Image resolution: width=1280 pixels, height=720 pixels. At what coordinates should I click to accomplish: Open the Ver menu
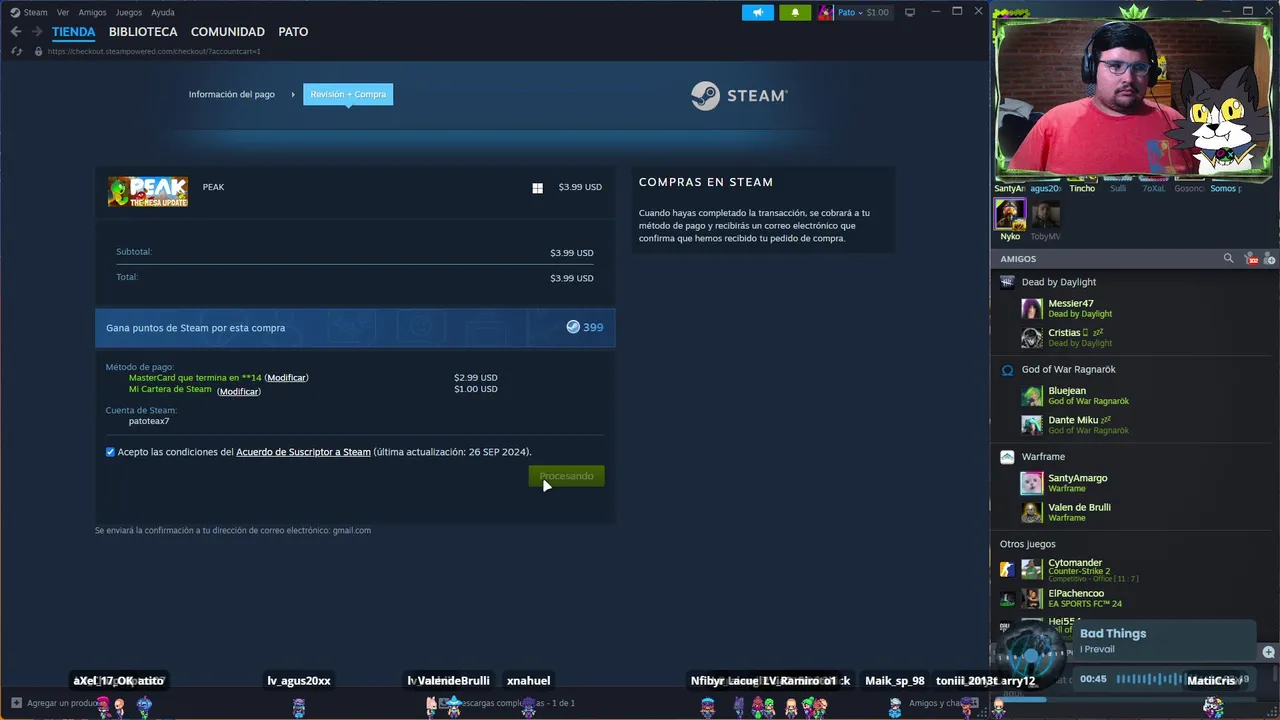coord(63,13)
